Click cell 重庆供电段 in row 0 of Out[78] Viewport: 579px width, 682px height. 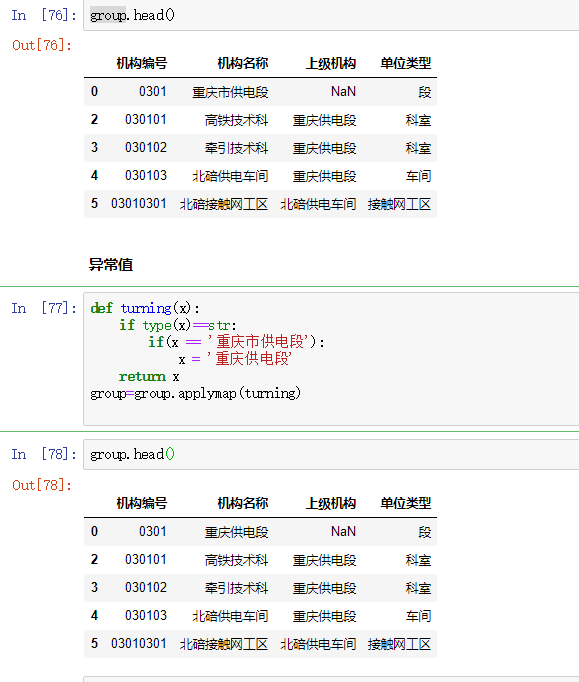pos(236,532)
